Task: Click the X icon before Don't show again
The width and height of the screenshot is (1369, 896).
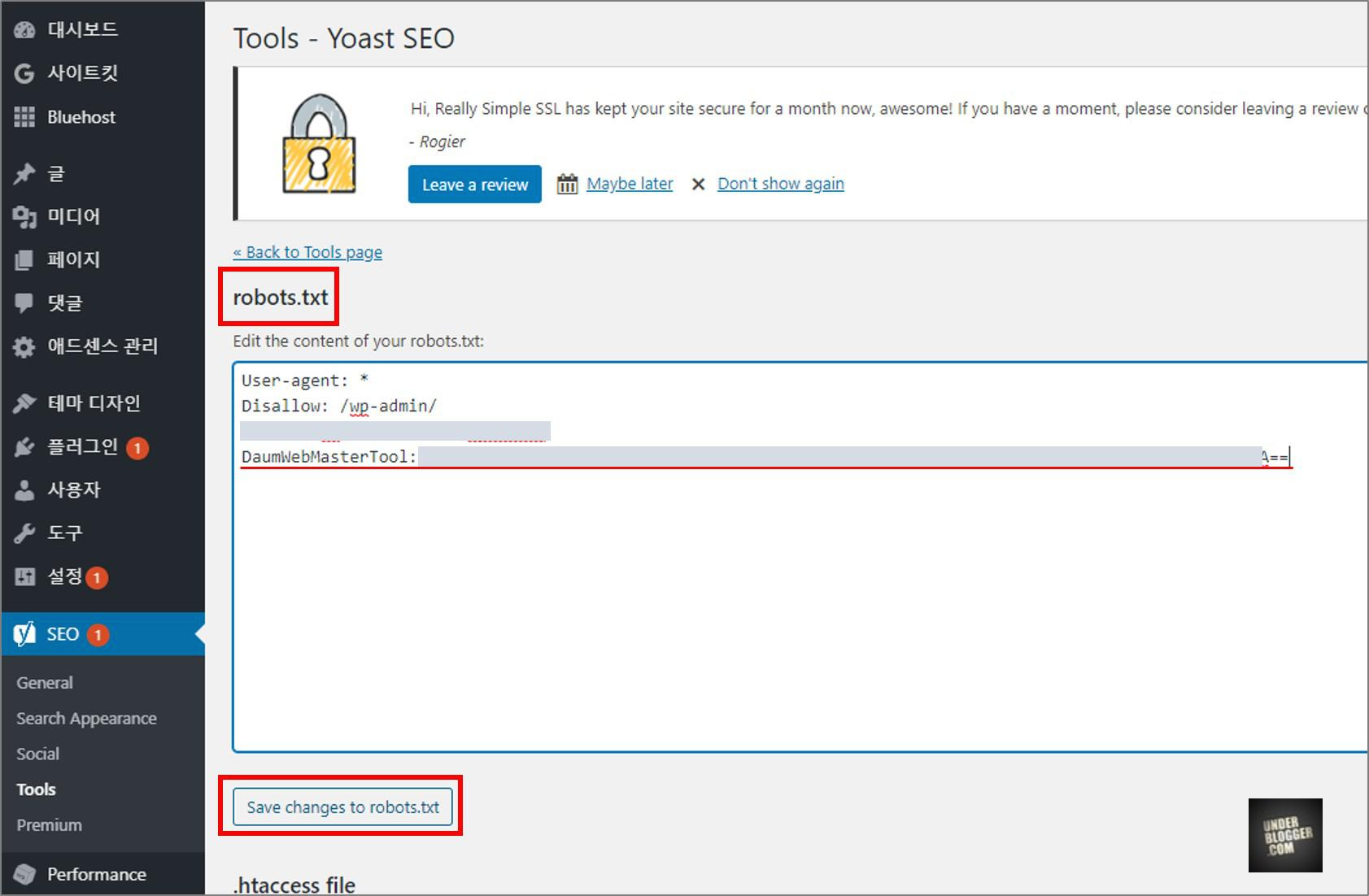Action: [698, 185]
